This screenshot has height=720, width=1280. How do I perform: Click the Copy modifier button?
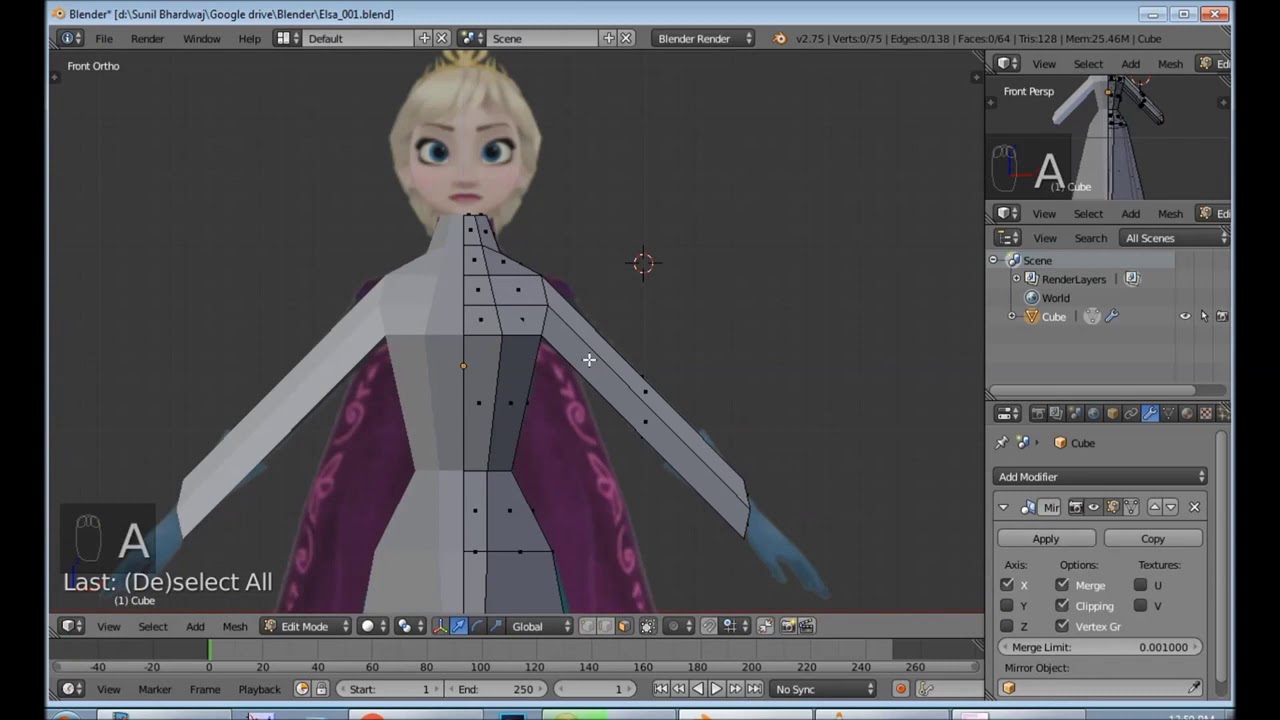tap(1153, 538)
